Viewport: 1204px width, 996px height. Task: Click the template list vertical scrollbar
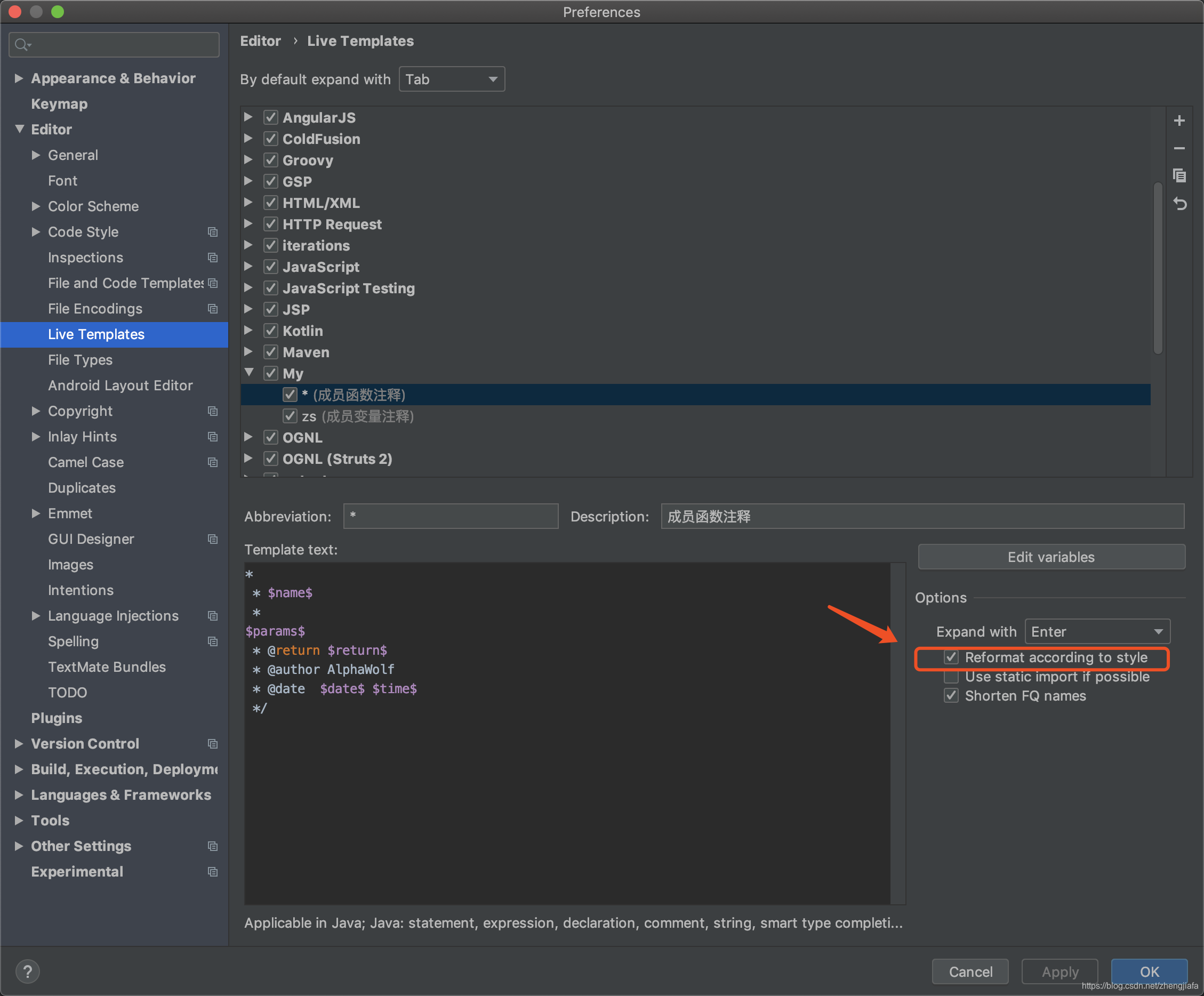coord(1158,268)
